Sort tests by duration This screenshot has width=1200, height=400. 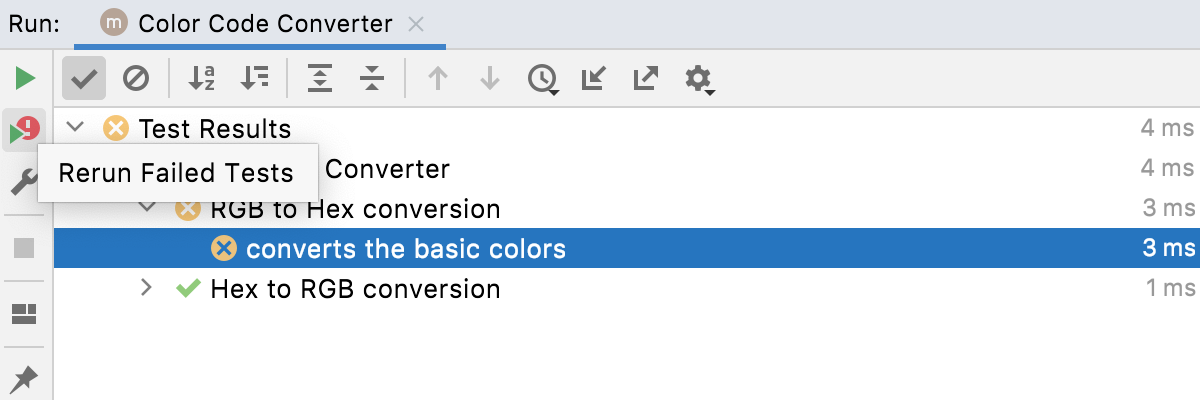coord(254,78)
